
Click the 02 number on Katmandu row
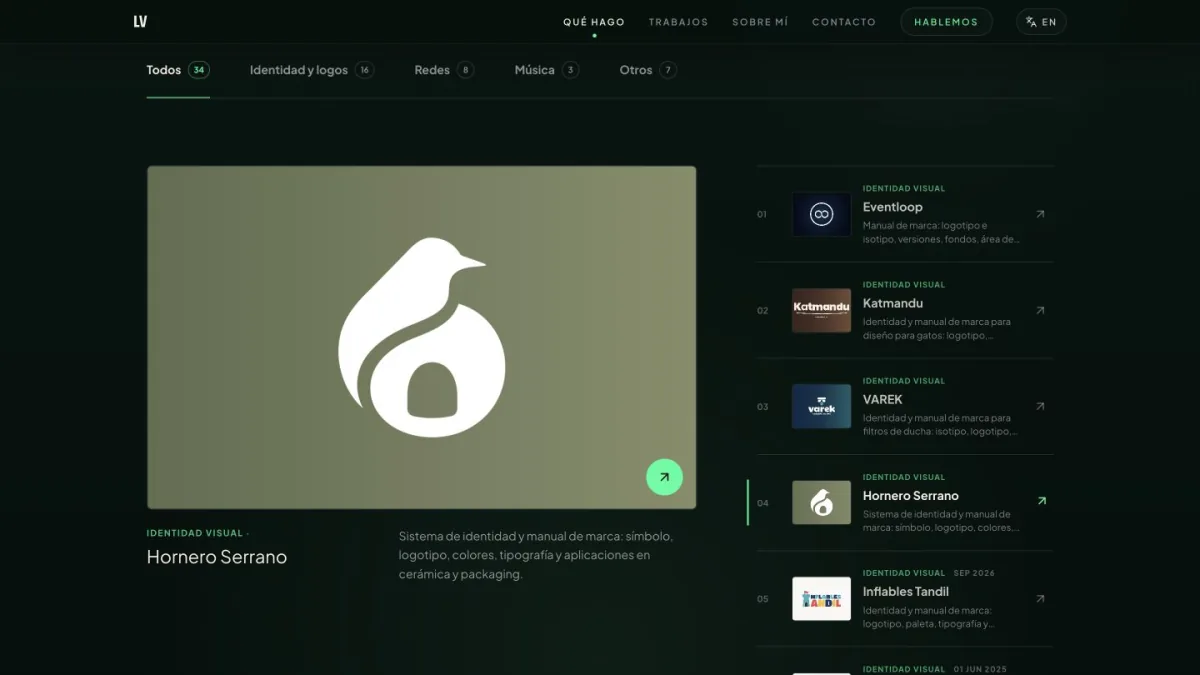tap(763, 310)
